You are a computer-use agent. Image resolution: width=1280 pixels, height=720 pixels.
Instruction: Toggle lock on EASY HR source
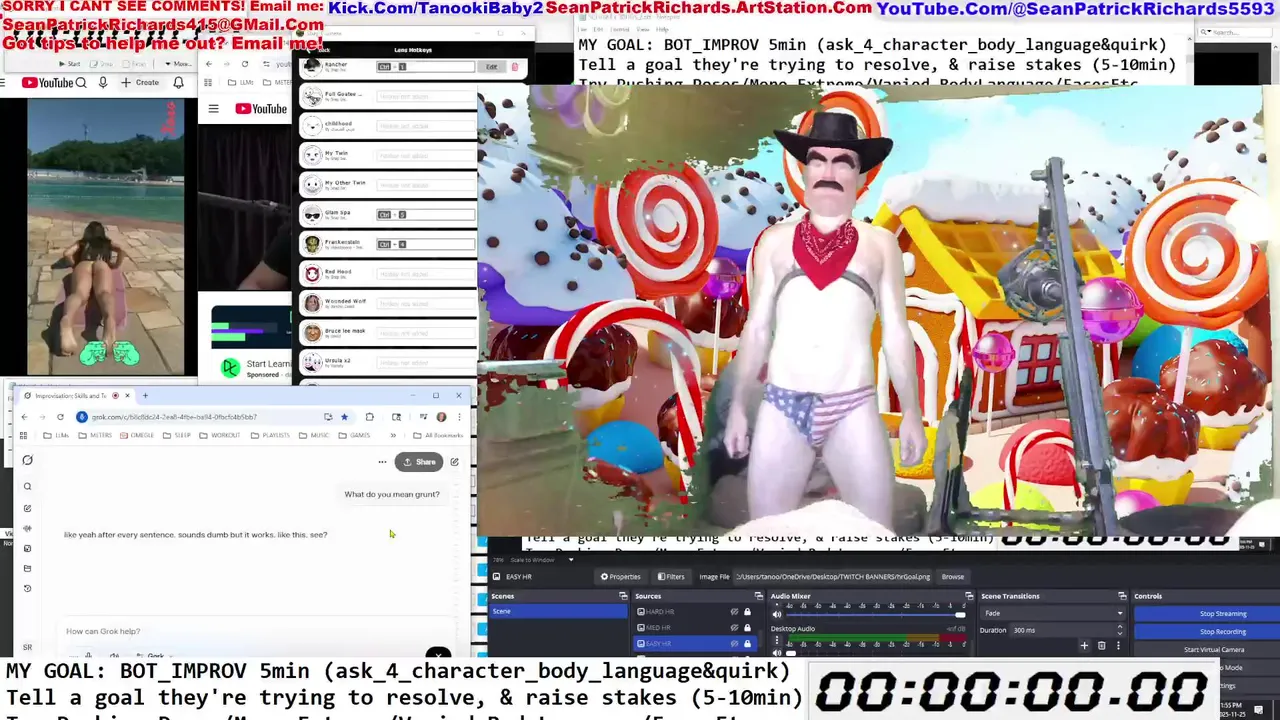[747, 643]
